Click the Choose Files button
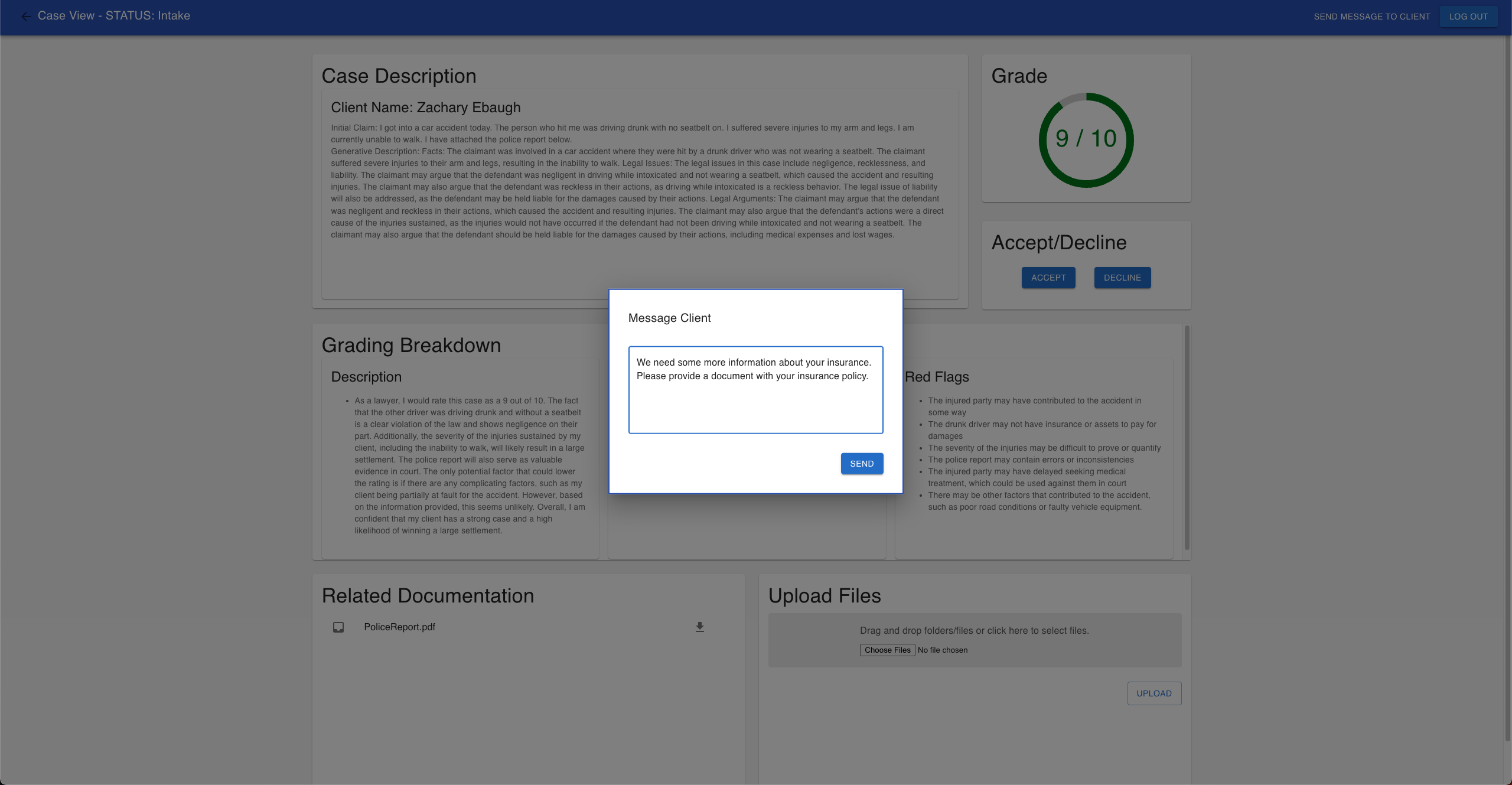The image size is (1512, 785). 887,650
